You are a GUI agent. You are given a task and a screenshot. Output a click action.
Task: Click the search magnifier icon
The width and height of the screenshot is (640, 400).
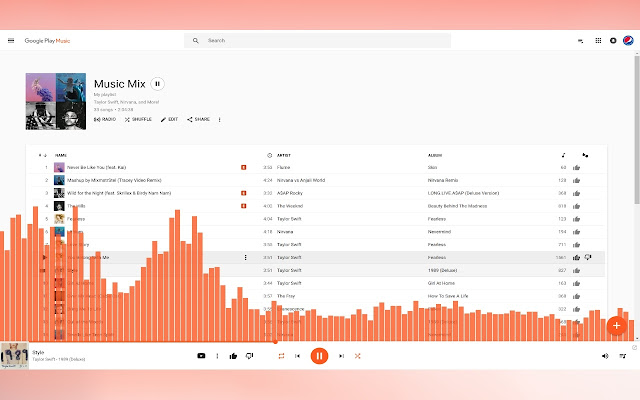[x=196, y=40]
